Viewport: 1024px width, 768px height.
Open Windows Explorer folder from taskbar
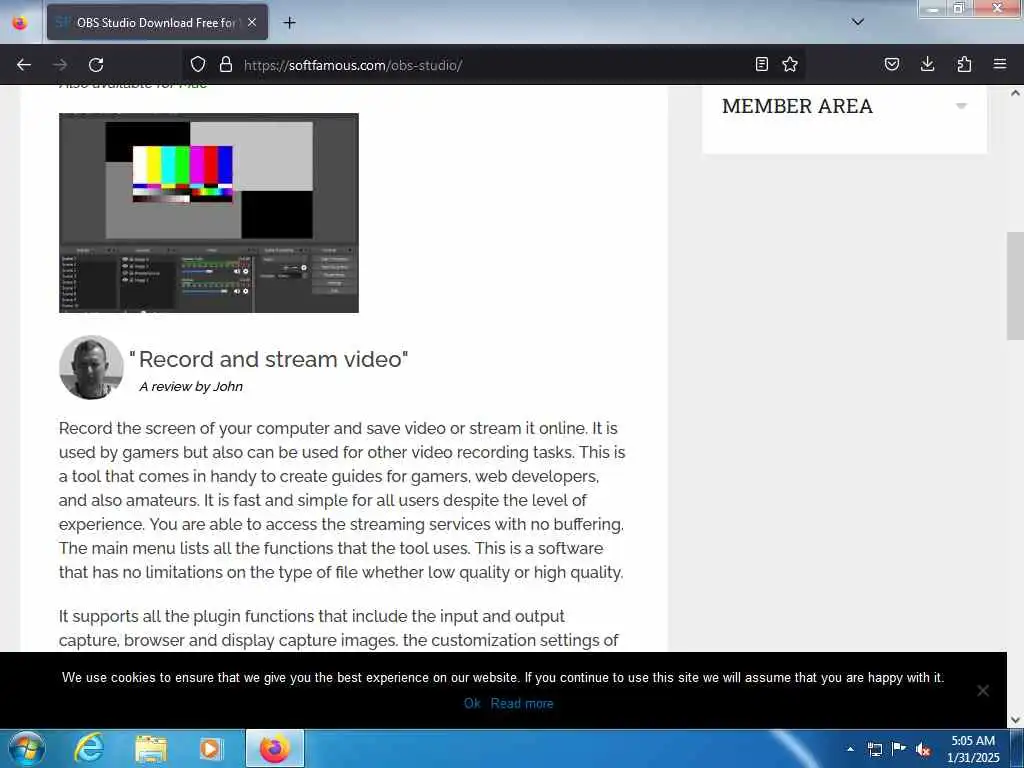151,748
